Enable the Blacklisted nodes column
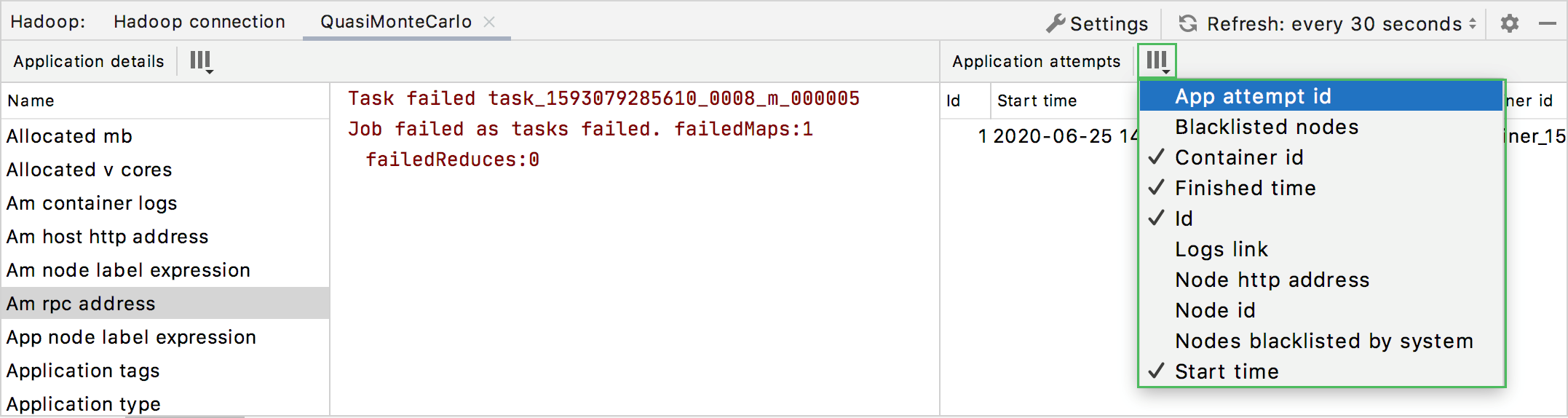 pos(1267,127)
